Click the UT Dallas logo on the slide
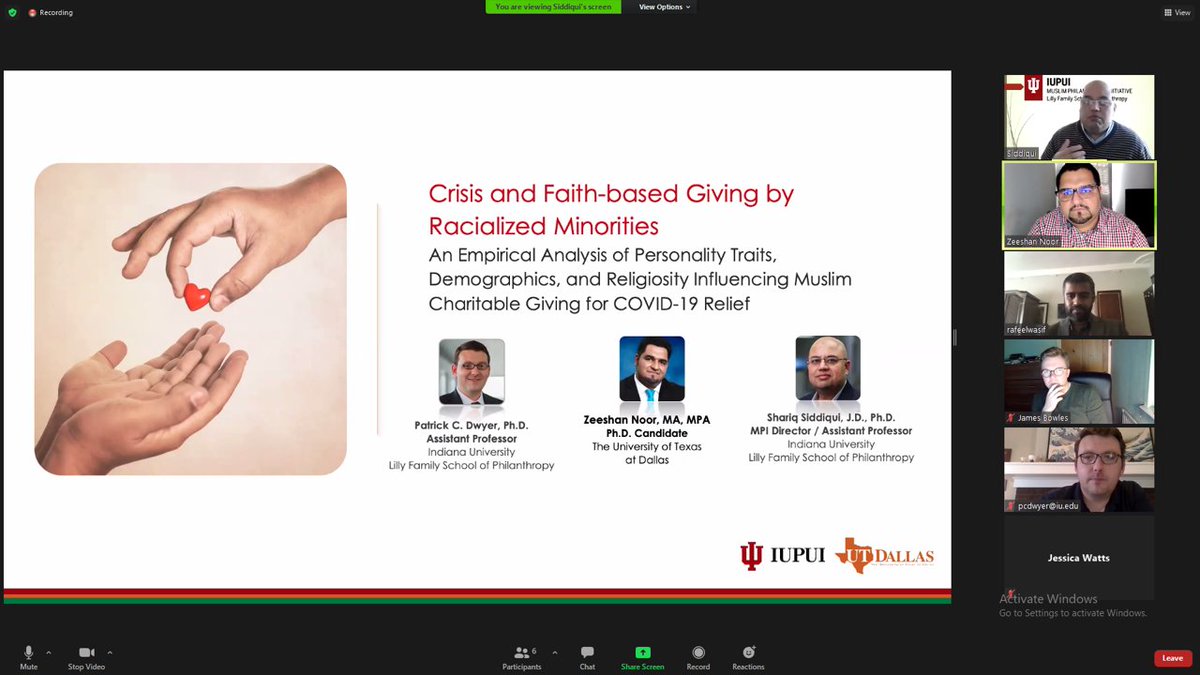The image size is (1200, 675). (885, 556)
